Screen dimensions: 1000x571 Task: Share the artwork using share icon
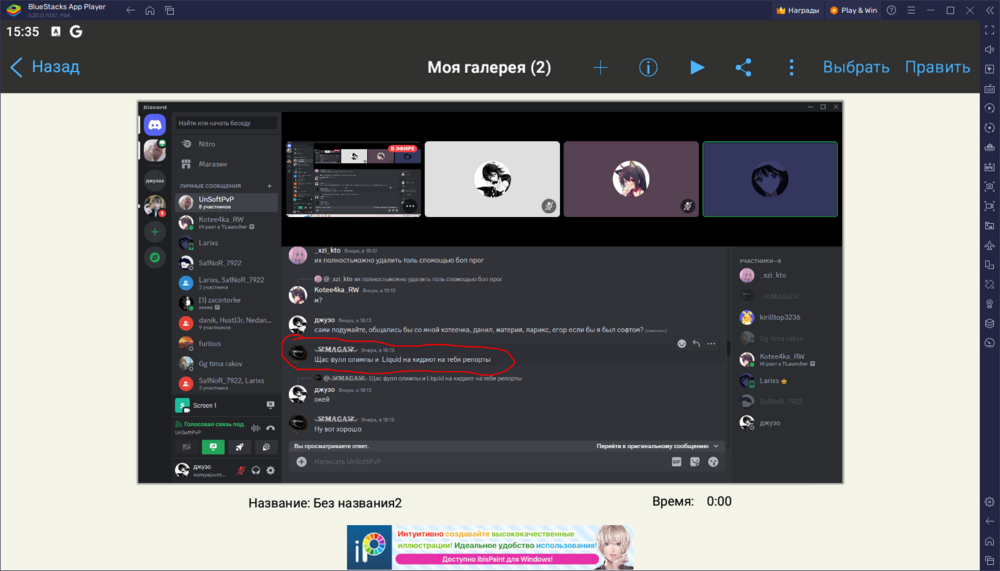click(x=744, y=68)
